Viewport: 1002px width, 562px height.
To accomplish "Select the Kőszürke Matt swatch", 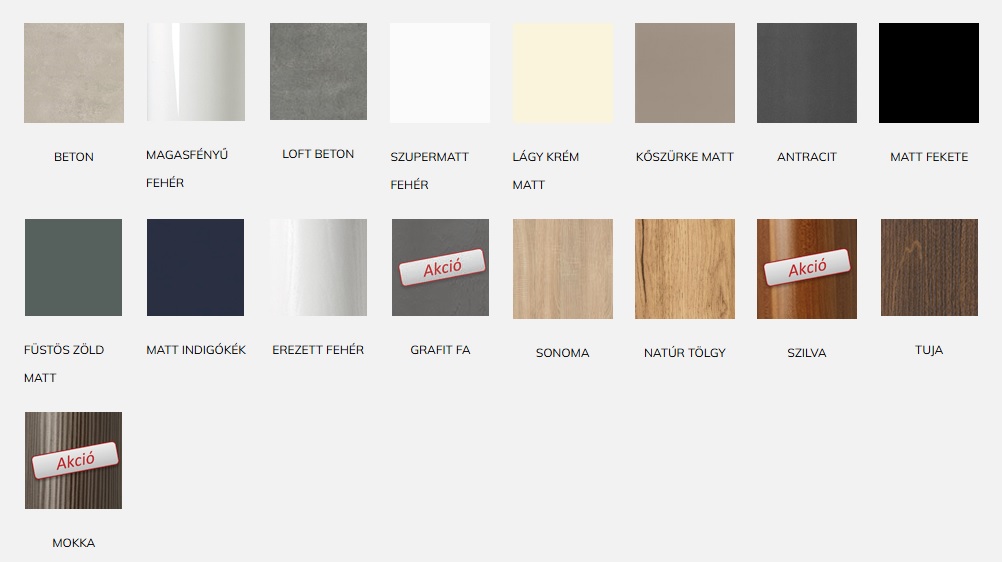I will click(684, 73).
